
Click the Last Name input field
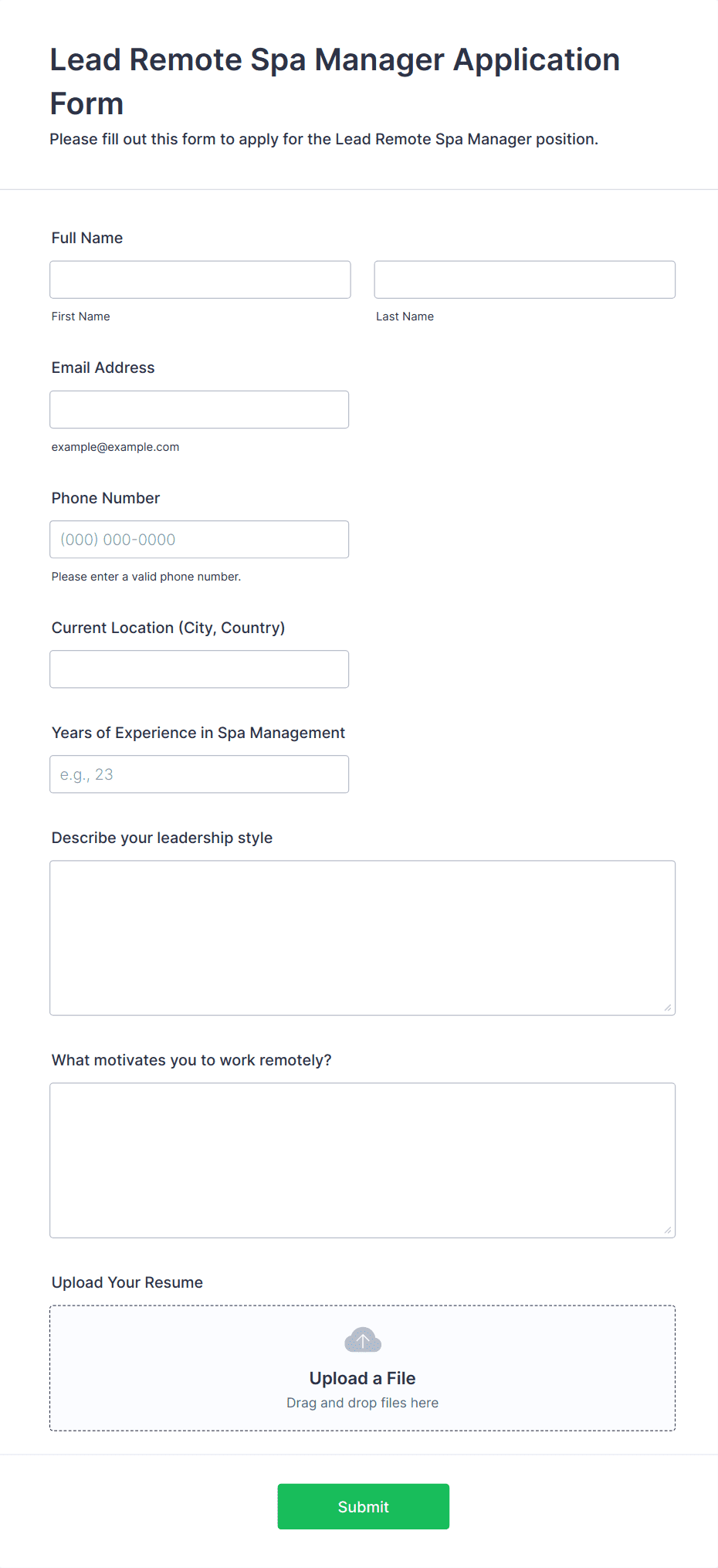pos(525,279)
